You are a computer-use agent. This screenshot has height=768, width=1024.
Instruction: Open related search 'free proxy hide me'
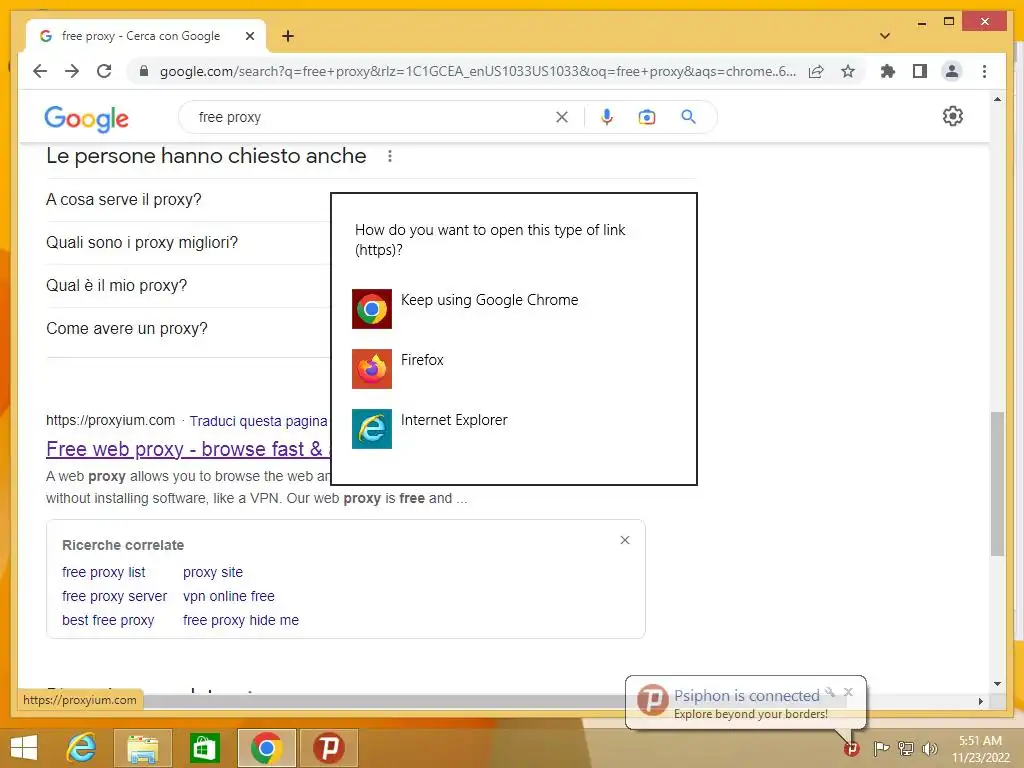pyautogui.click(x=241, y=620)
